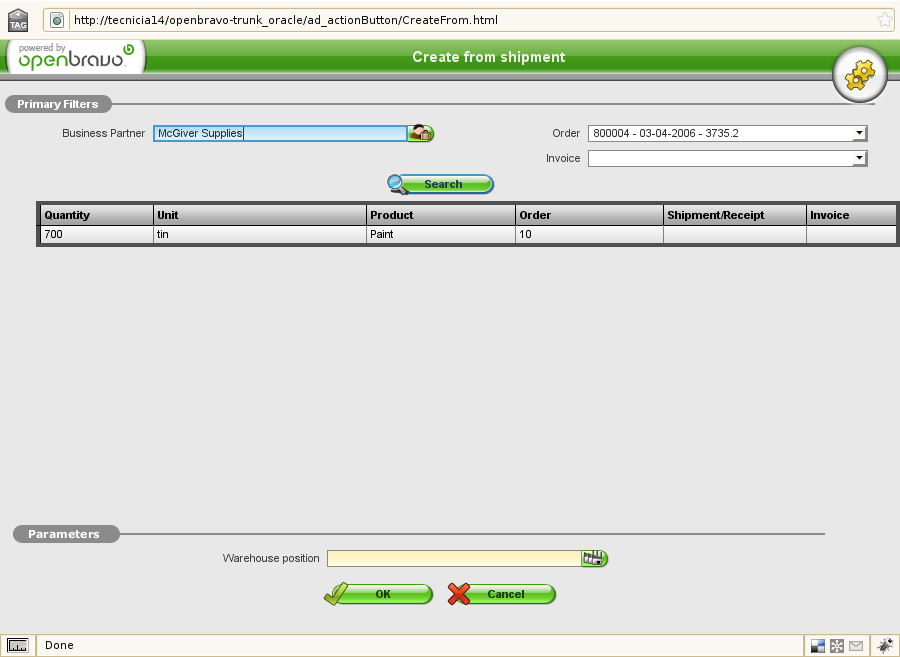Click the Order column header

(x=589, y=215)
